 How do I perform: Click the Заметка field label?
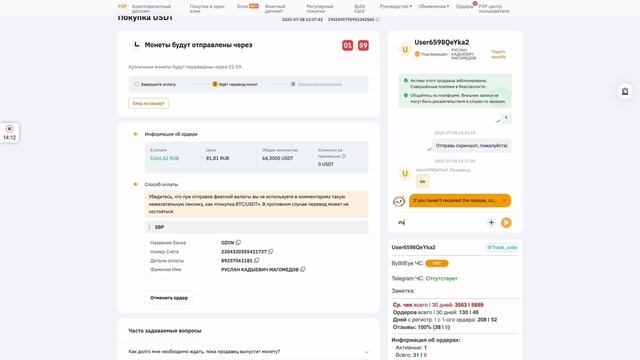[x=403, y=291]
